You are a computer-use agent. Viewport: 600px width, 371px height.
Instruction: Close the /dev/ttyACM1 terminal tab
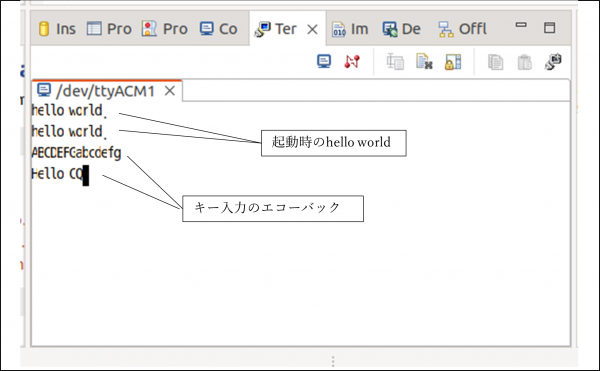tap(170, 91)
